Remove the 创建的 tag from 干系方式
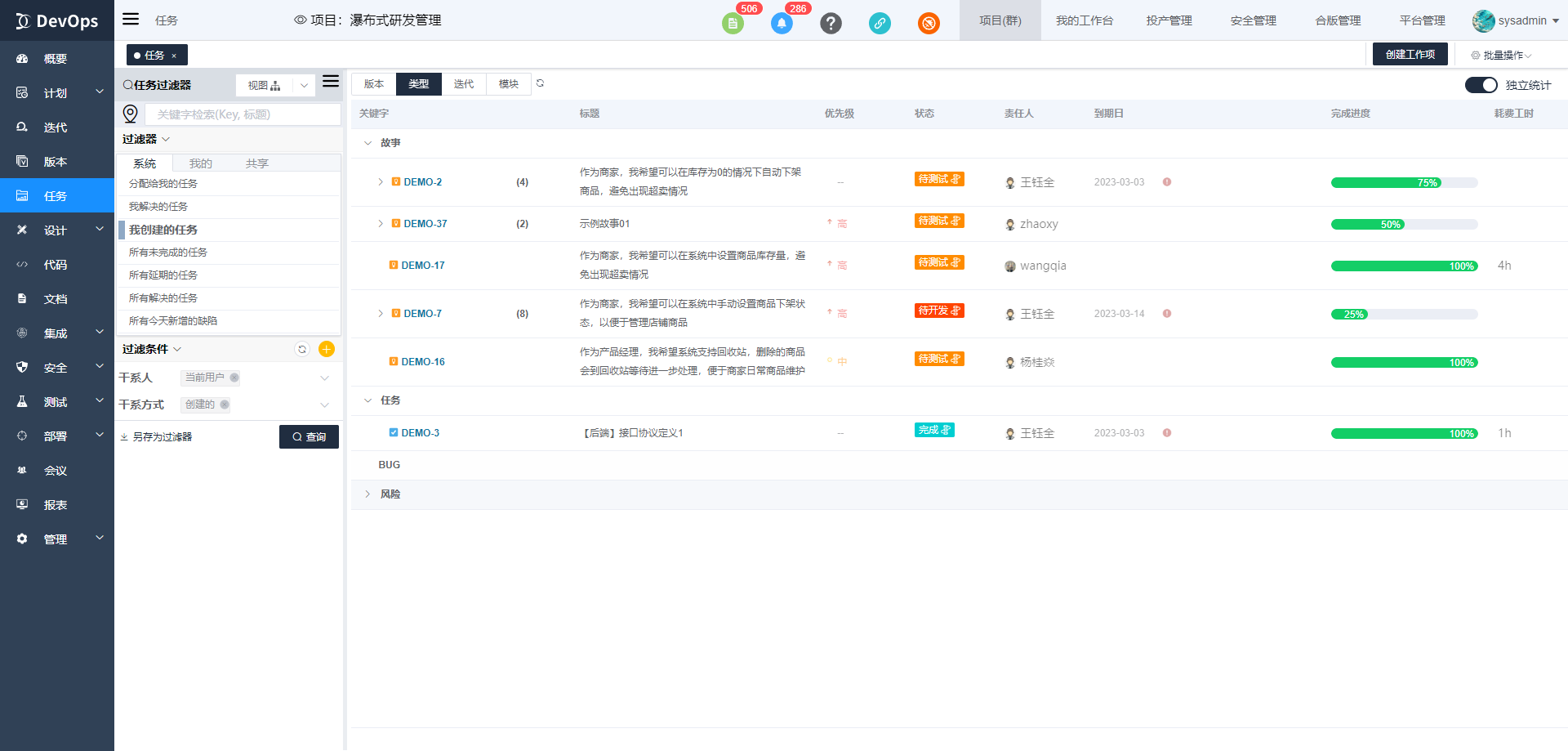This screenshot has height=751, width=1568. tap(225, 405)
